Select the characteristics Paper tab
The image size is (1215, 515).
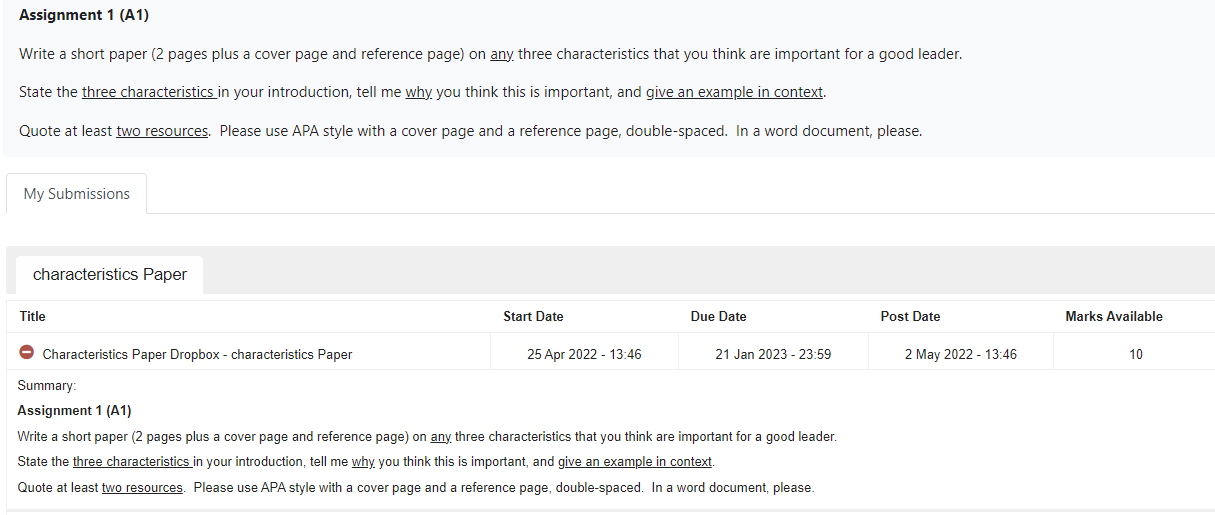pos(110,274)
